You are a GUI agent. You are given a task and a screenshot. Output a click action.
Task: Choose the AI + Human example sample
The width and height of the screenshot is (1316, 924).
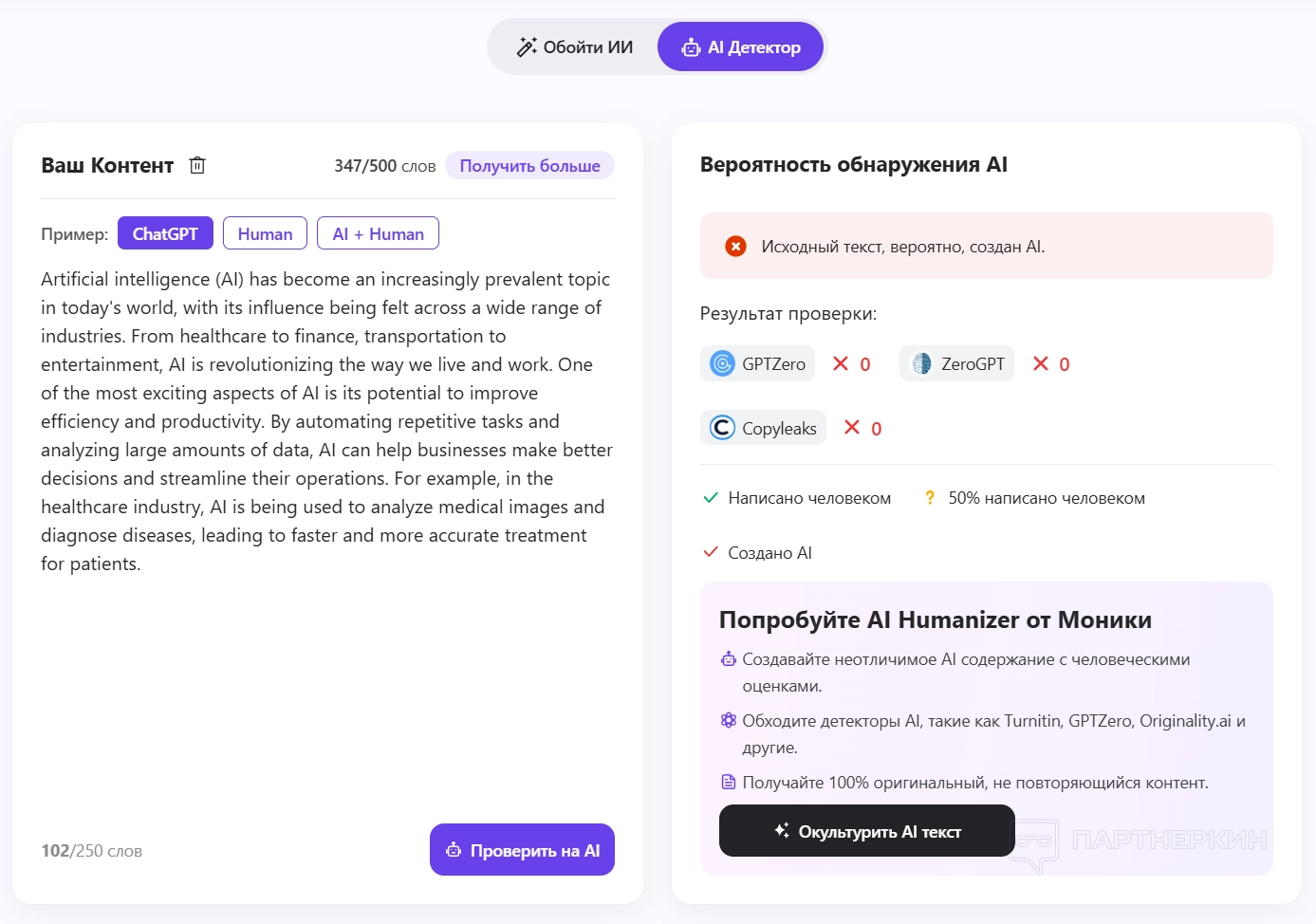pyautogui.click(x=378, y=233)
